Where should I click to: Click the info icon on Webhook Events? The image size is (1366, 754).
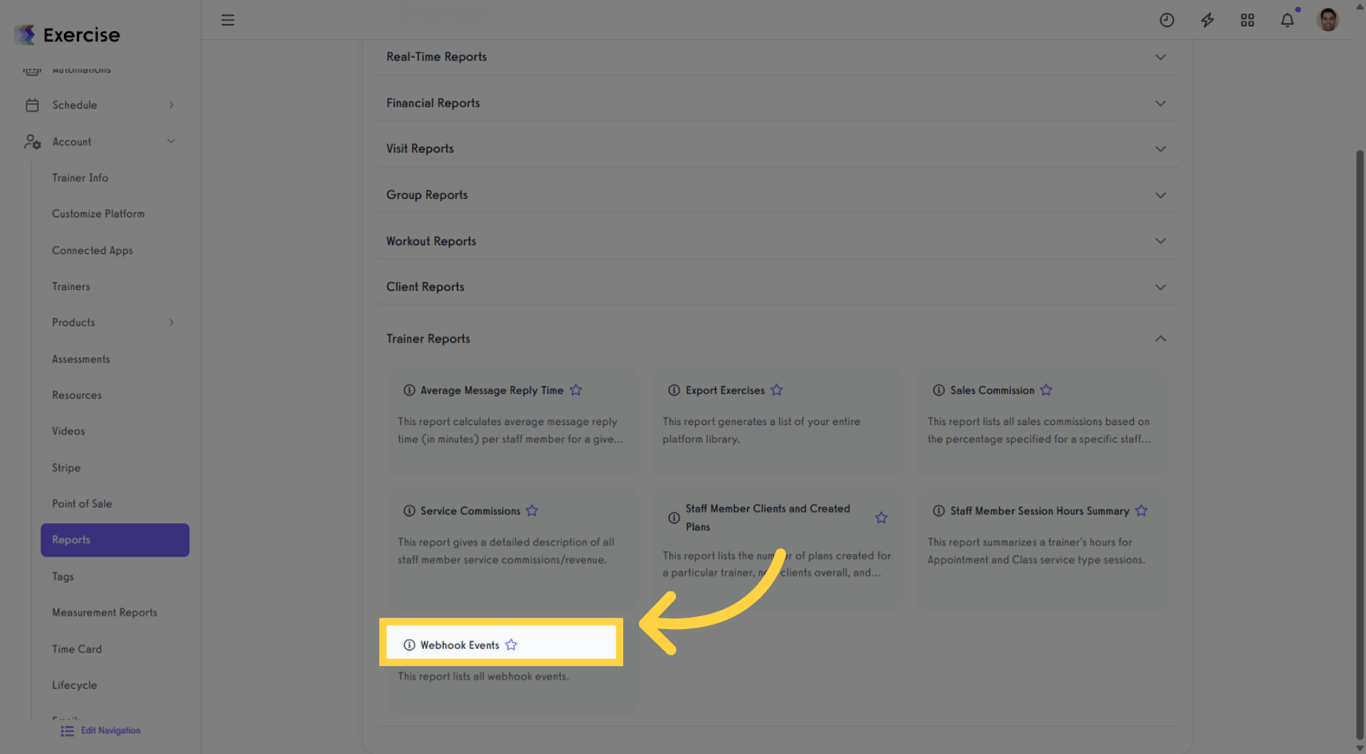408,644
